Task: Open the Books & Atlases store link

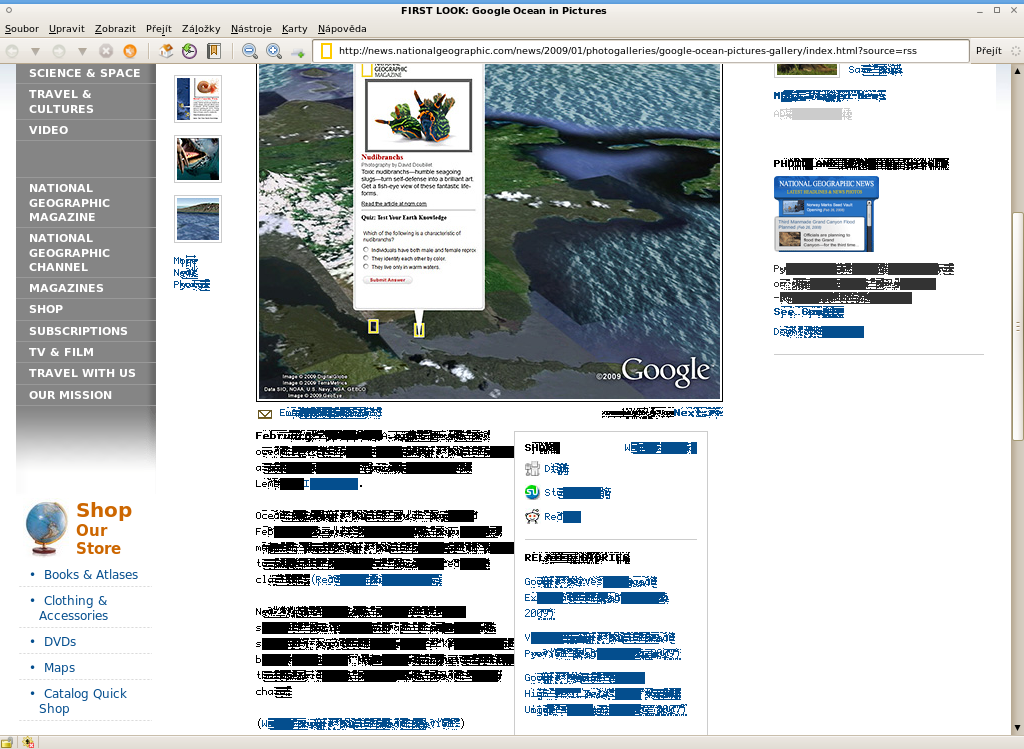Action: (91, 575)
